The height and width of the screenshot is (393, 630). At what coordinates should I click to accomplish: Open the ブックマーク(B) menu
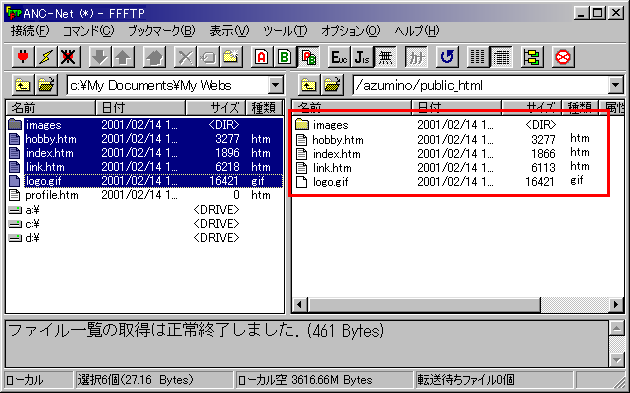(162, 31)
